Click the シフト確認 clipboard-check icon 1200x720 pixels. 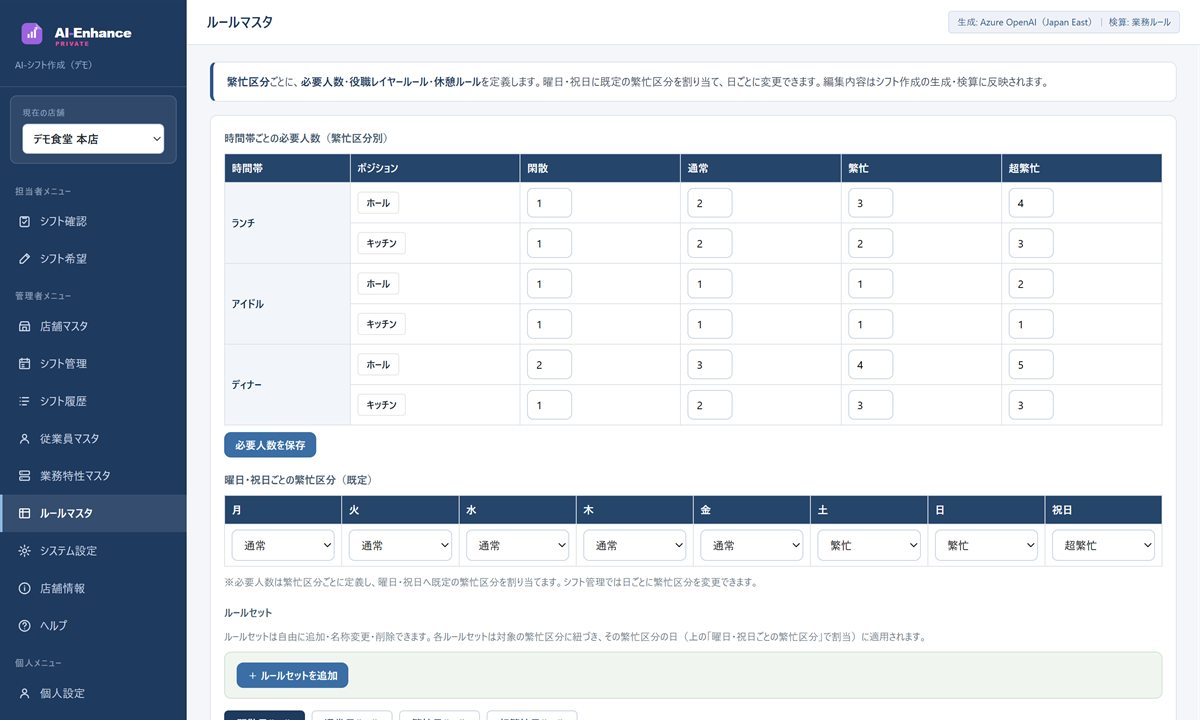(x=25, y=221)
